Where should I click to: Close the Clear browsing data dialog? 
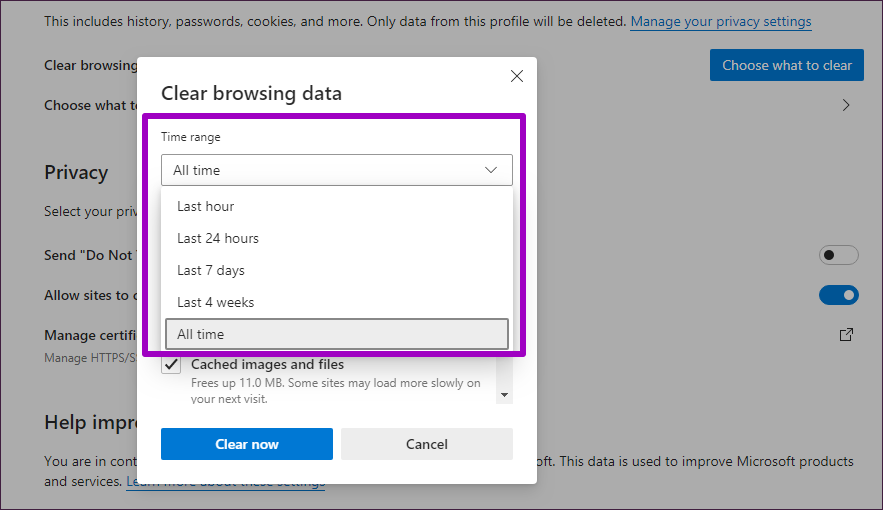tap(517, 76)
